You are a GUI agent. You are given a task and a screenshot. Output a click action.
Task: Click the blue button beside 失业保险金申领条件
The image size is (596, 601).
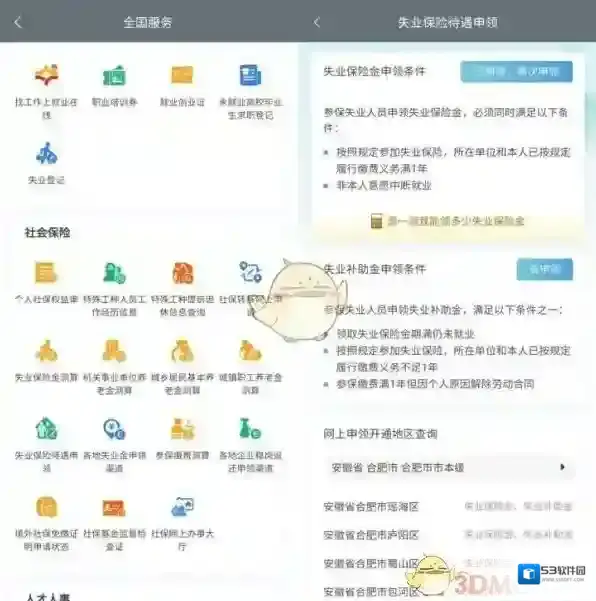516,71
